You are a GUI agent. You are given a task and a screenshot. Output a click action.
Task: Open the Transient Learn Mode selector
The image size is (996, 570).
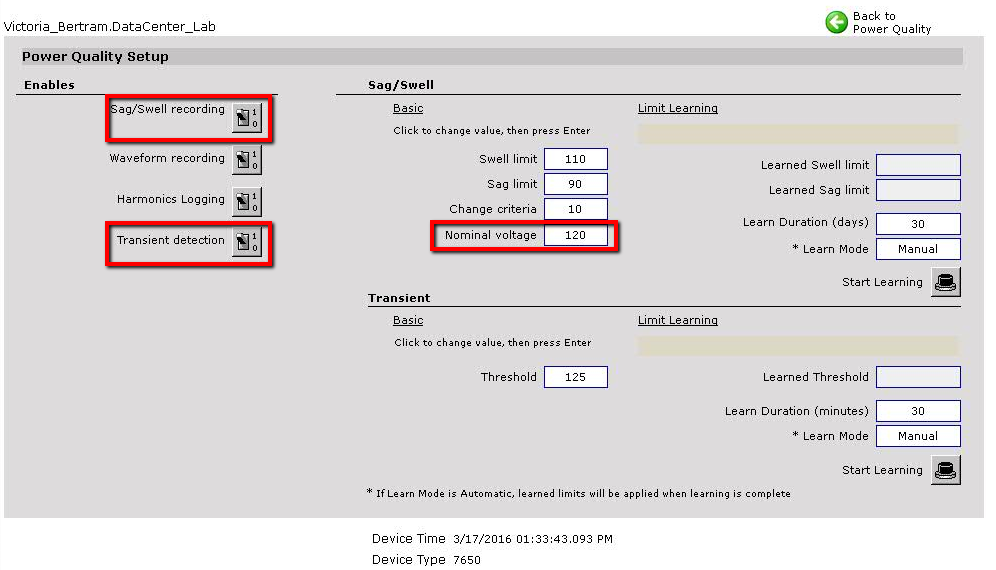[x=917, y=436]
